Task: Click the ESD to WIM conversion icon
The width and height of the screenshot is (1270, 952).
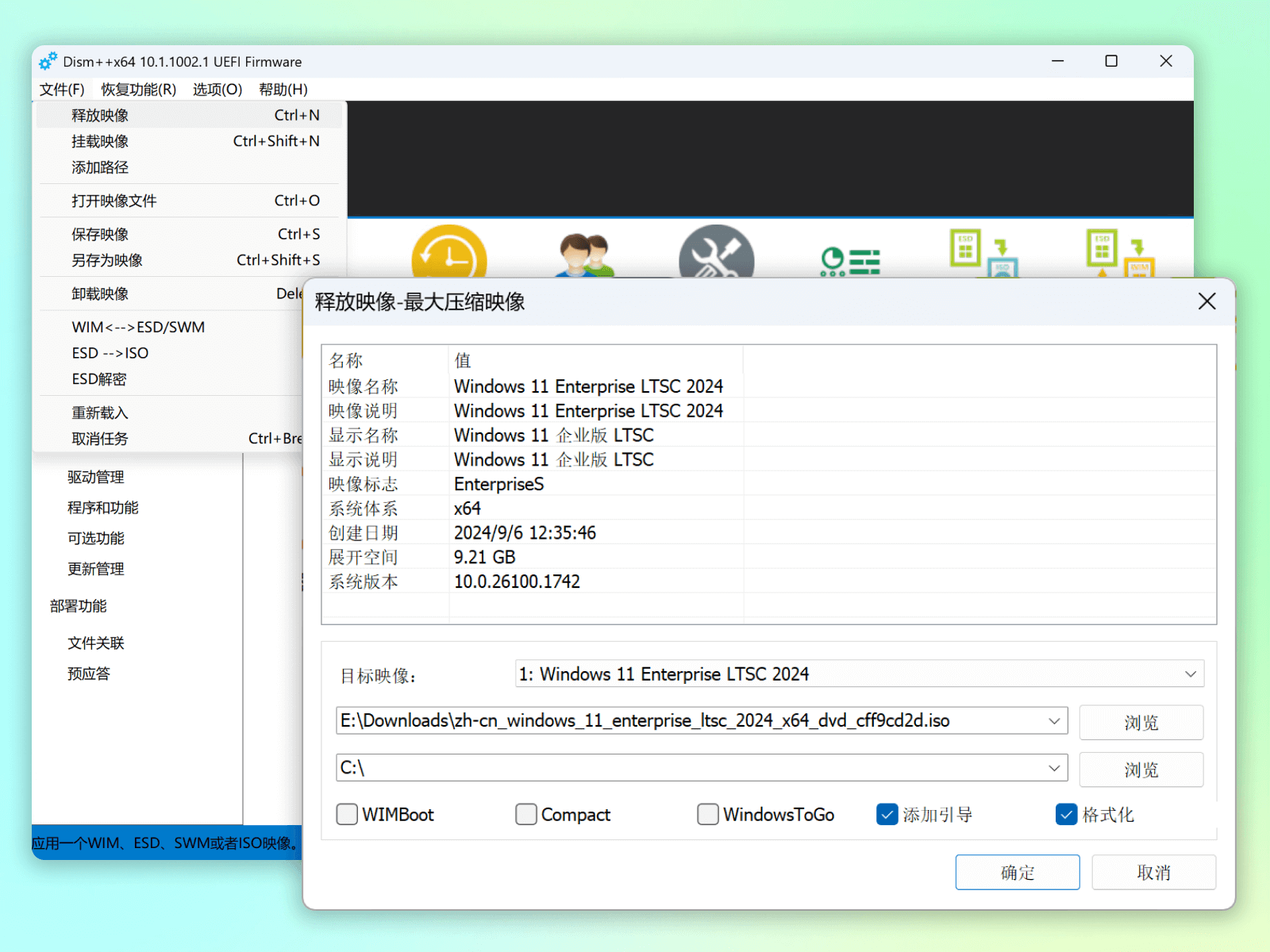Action: pos(1119,254)
